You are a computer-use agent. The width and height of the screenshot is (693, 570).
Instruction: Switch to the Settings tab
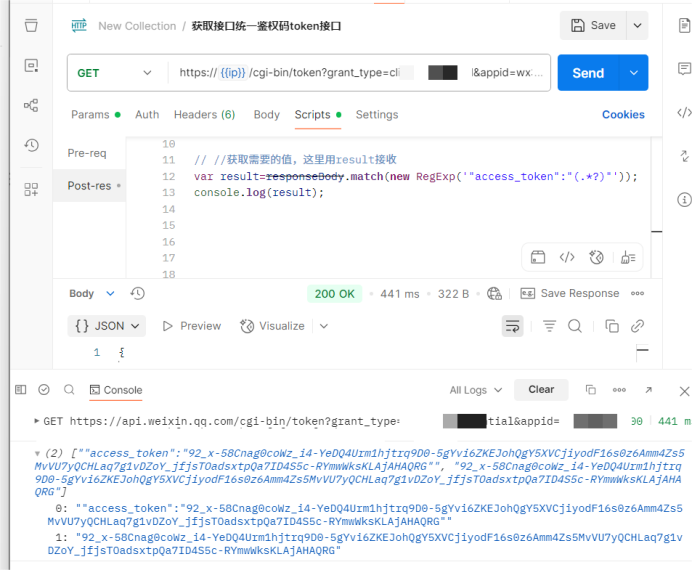(x=377, y=114)
